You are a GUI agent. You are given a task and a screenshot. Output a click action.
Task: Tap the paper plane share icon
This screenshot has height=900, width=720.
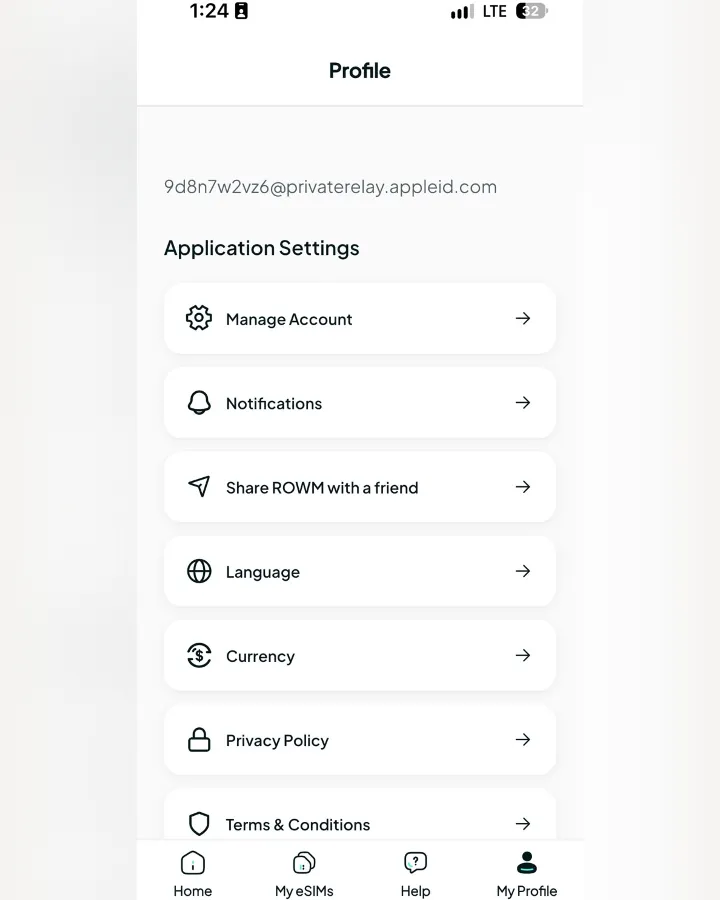(199, 486)
